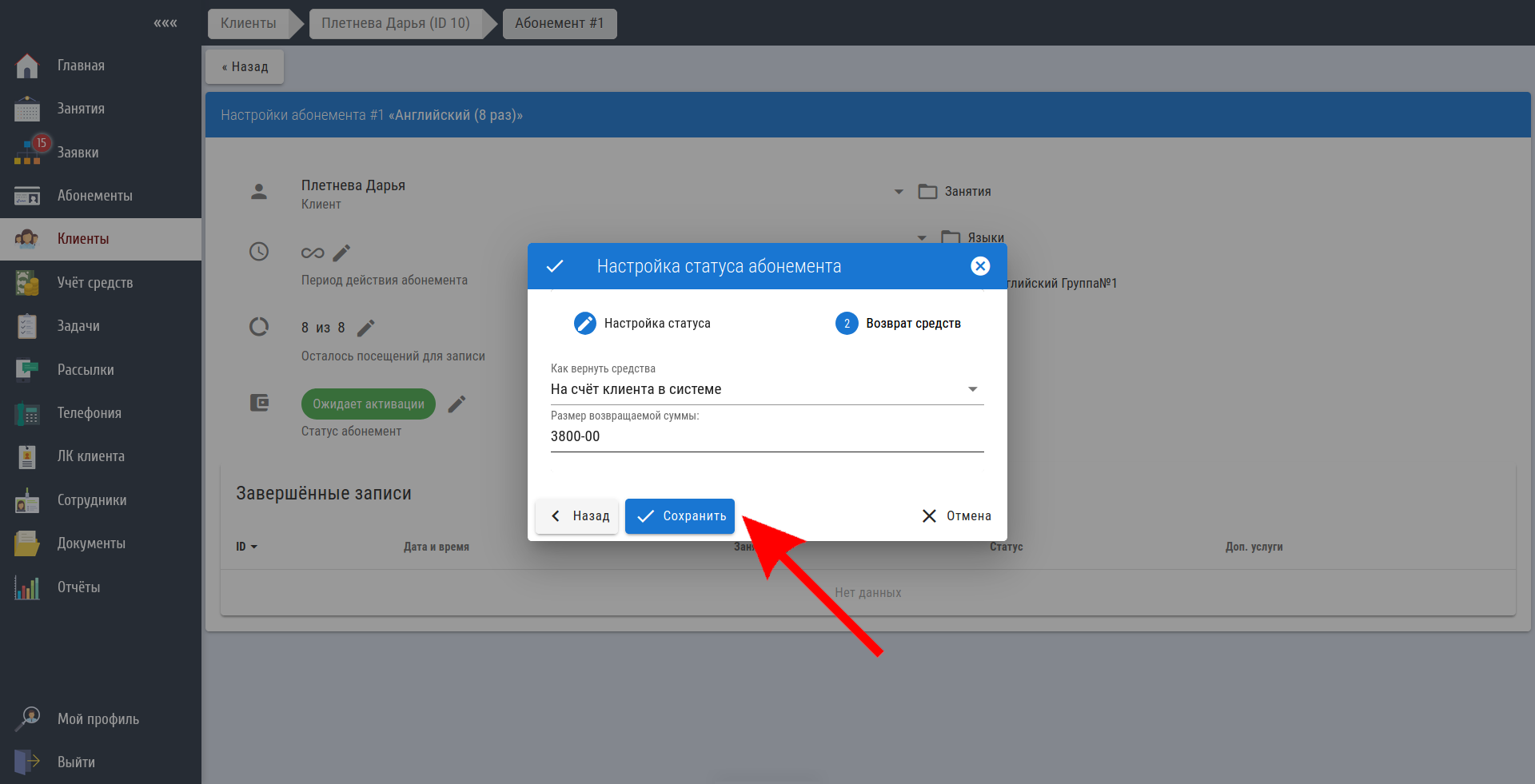Collapse the sidebar with the ««« icon

165,23
